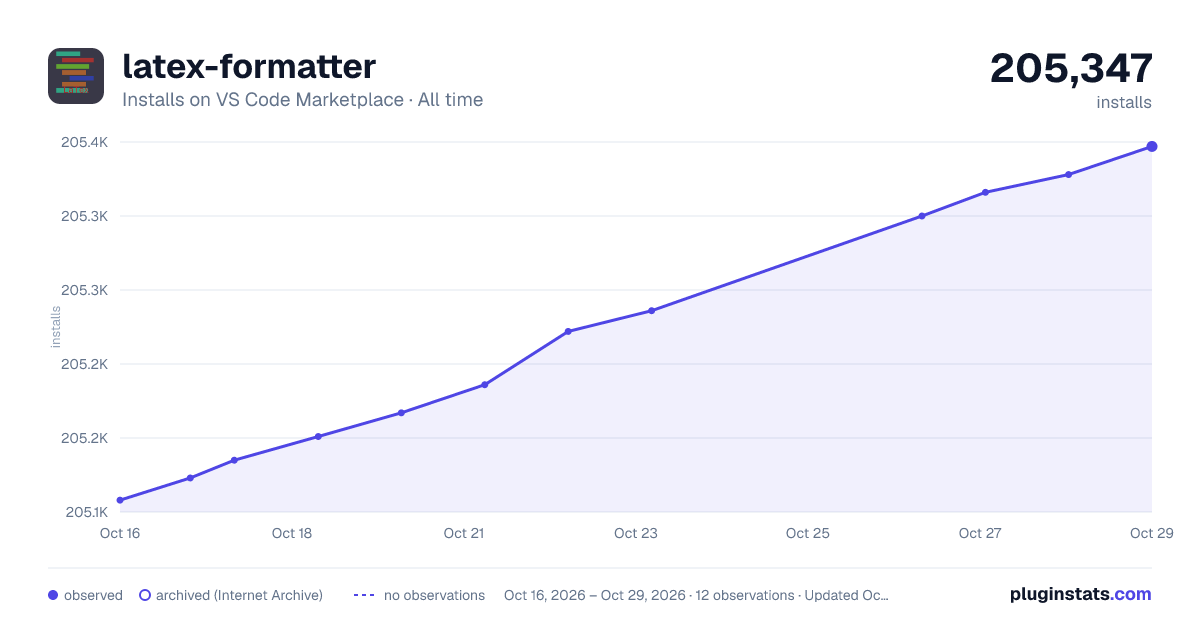This screenshot has height=630, width=1200.
Task: Select the first data point at Oct 16
Action: [120, 500]
